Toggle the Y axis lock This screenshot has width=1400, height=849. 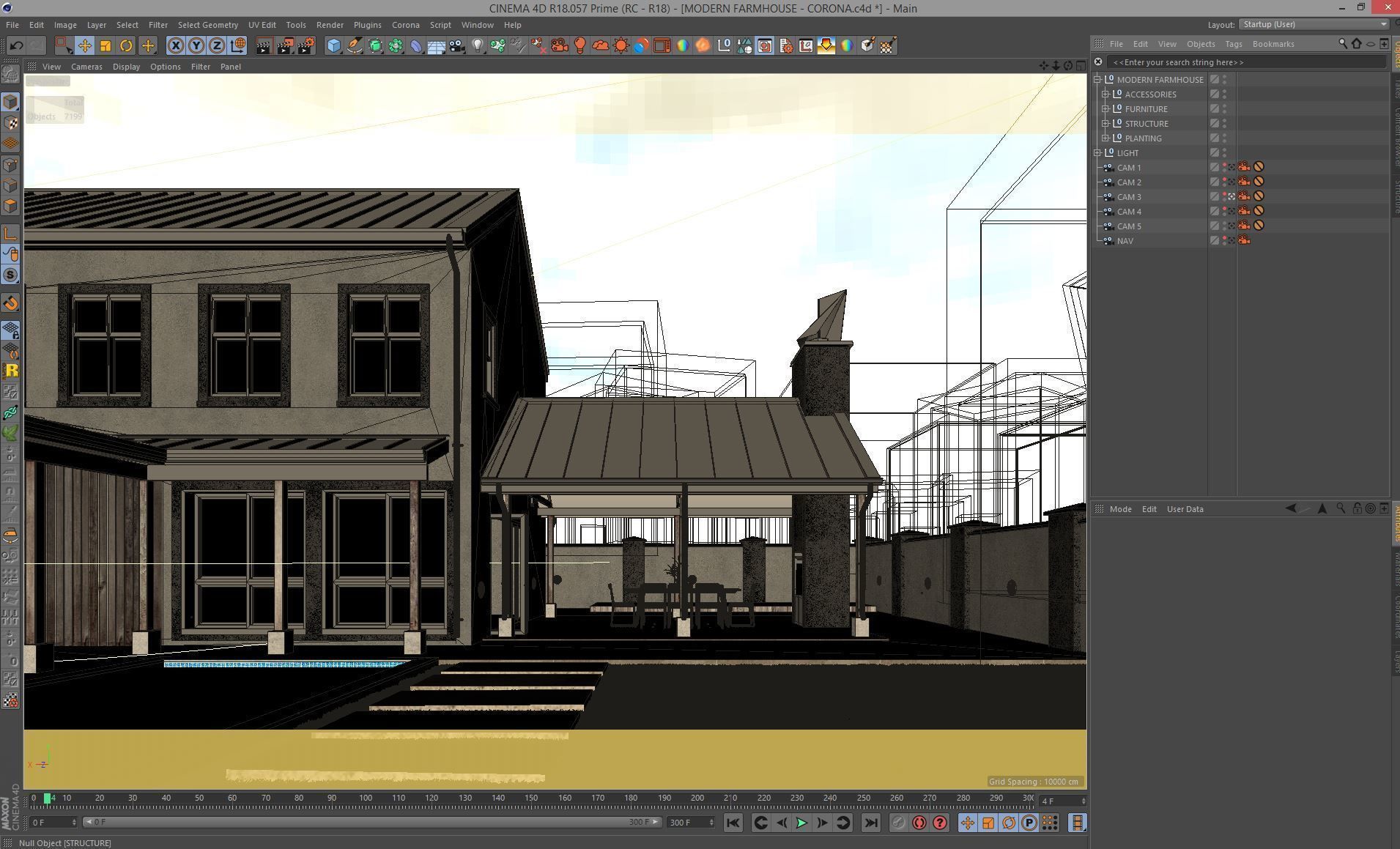(196, 45)
